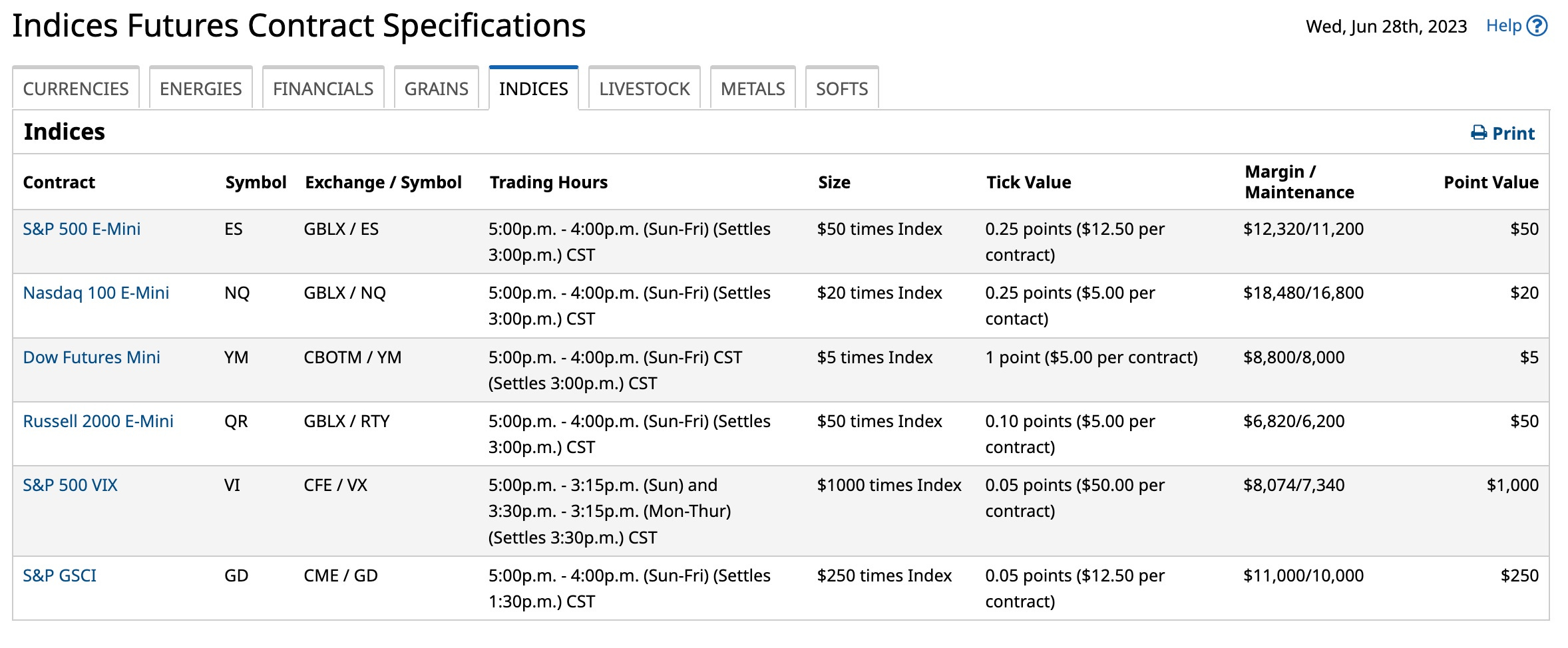
Task: Click the VI symbol cell
Action: [x=232, y=485]
